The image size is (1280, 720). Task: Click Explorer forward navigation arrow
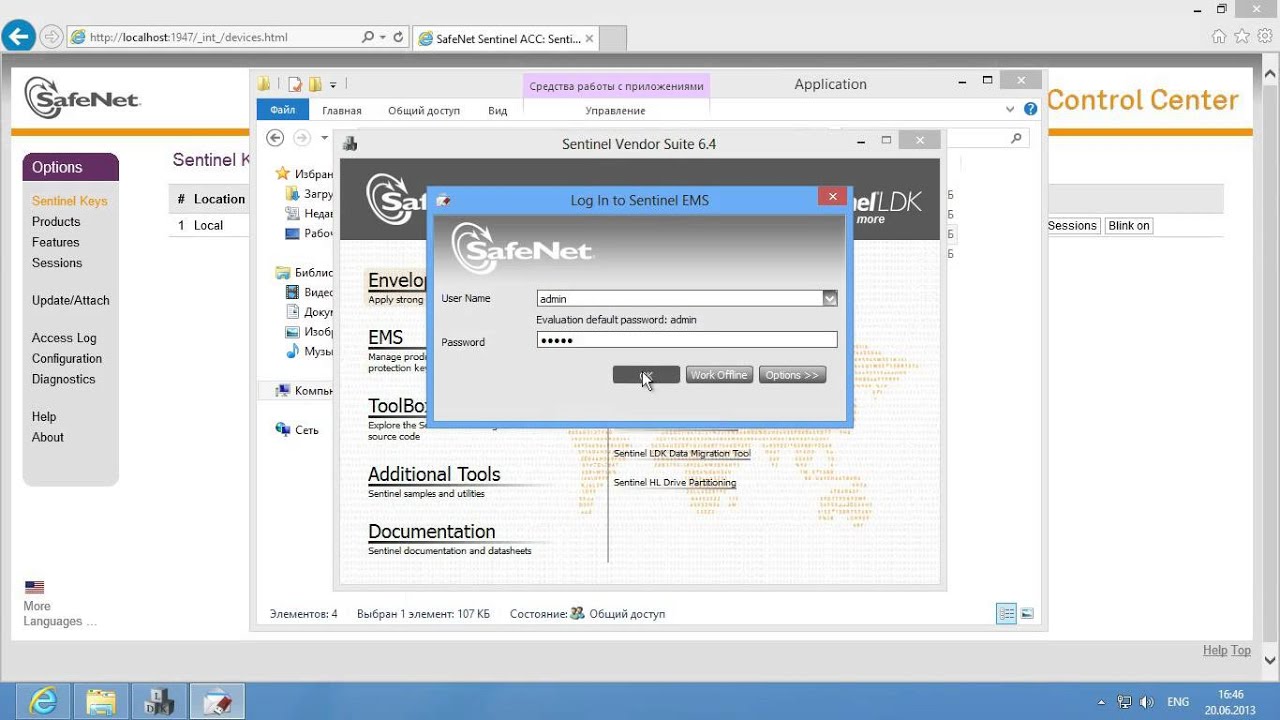[300, 138]
